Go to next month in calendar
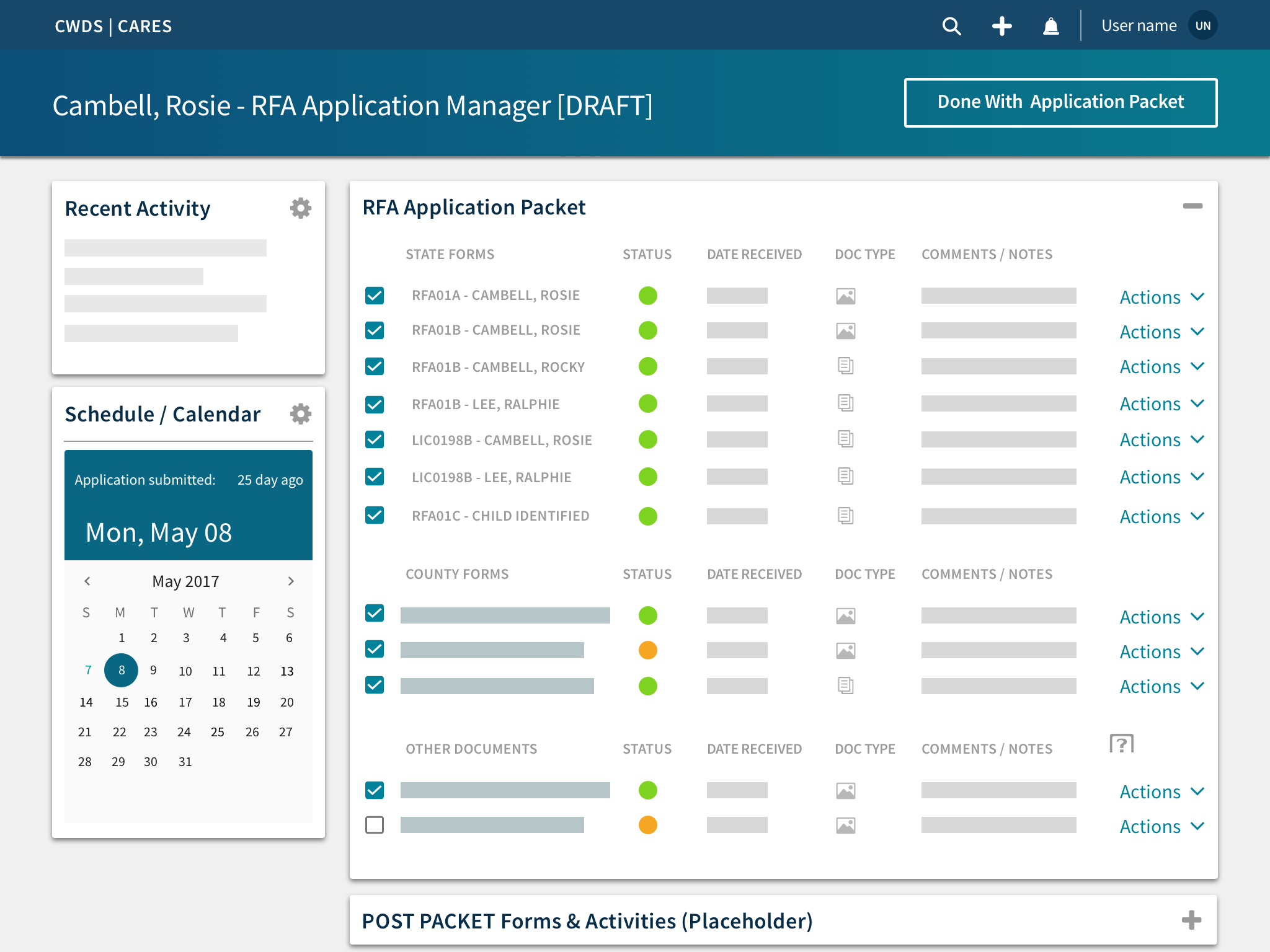1270x952 pixels. point(291,581)
